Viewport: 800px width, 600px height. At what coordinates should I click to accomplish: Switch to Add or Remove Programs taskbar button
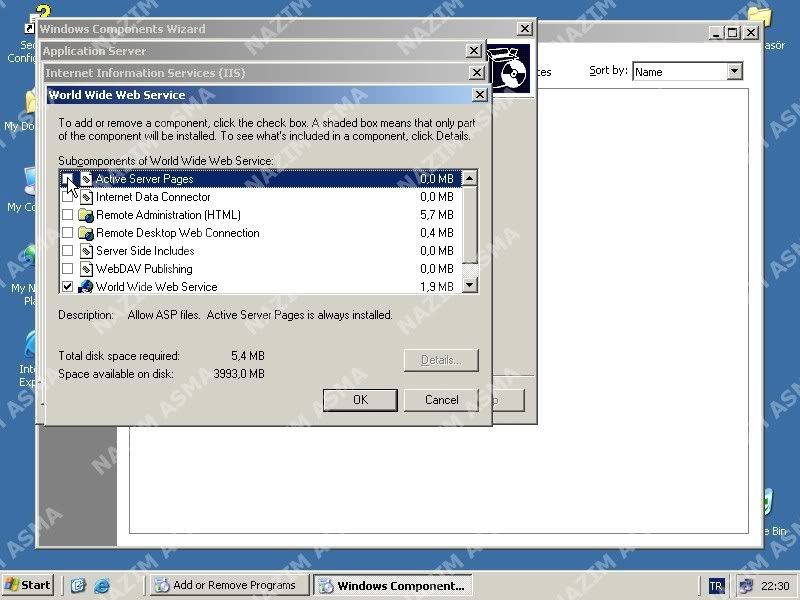[x=229, y=585]
